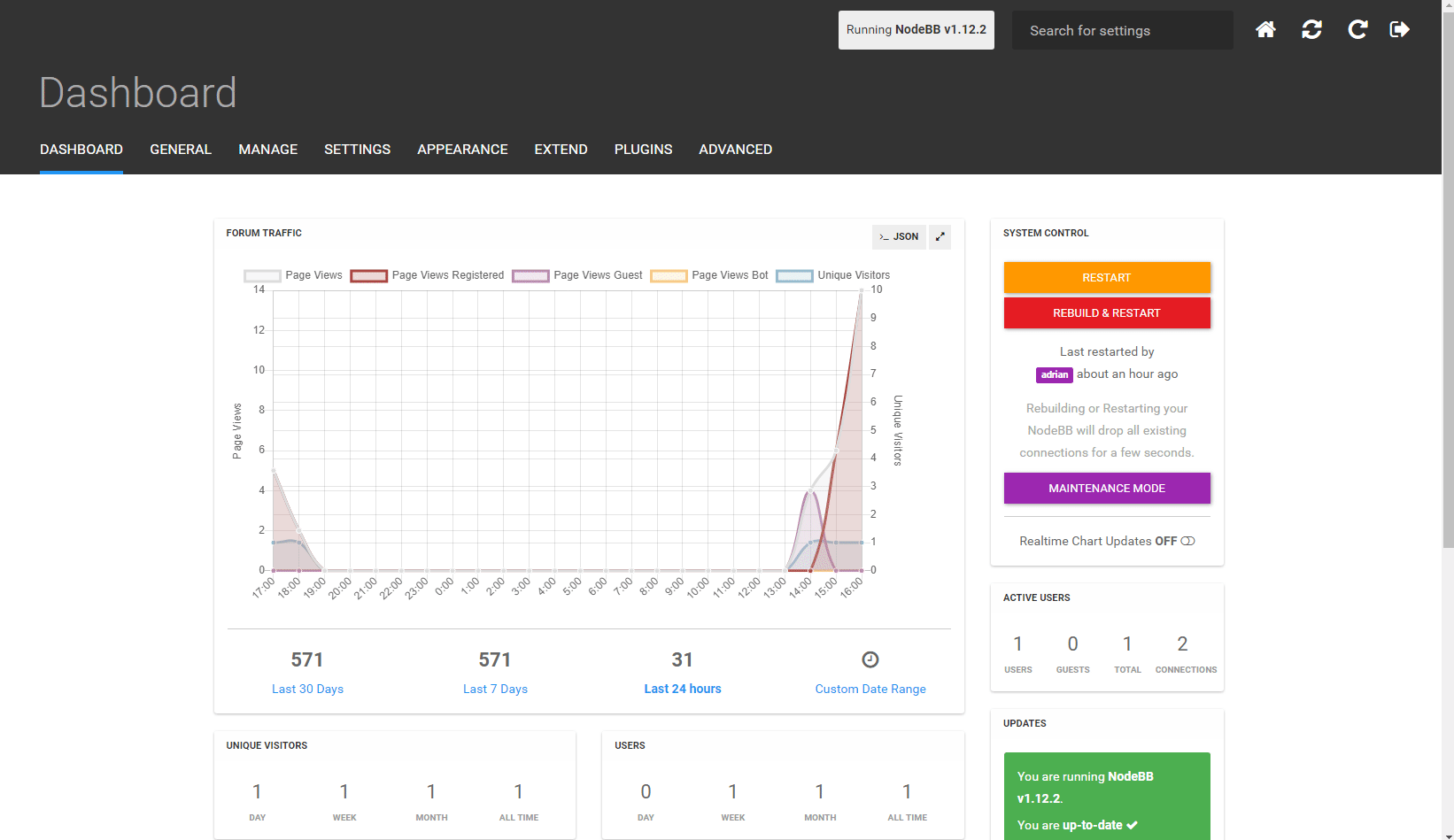Focus the Search for settings field
Viewport: 1454px width, 840px height.
pyautogui.click(x=1122, y=30)
